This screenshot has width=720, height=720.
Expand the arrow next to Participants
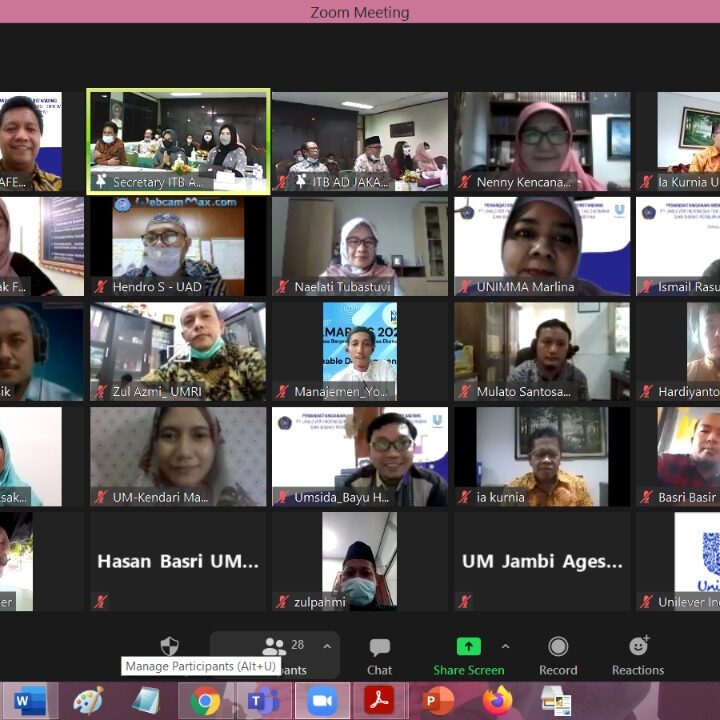pyautogui.click(x=327, y=647)
